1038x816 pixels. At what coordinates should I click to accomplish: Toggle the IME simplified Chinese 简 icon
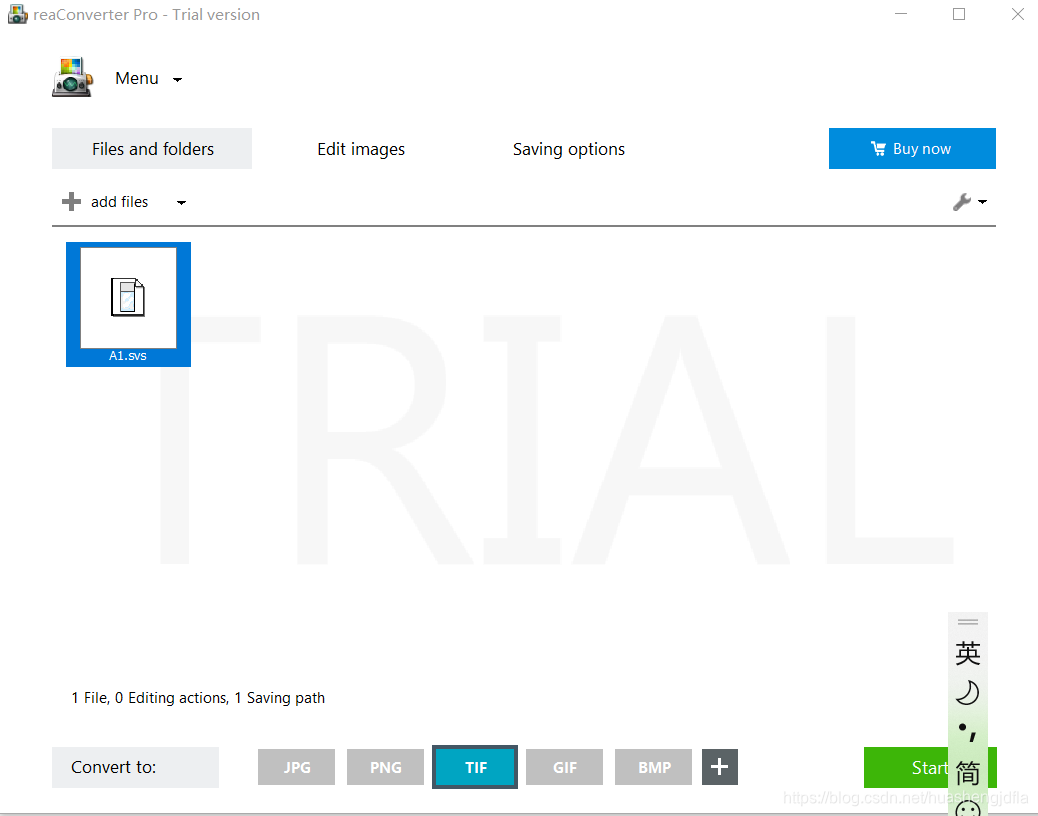[x=968, y=772]
